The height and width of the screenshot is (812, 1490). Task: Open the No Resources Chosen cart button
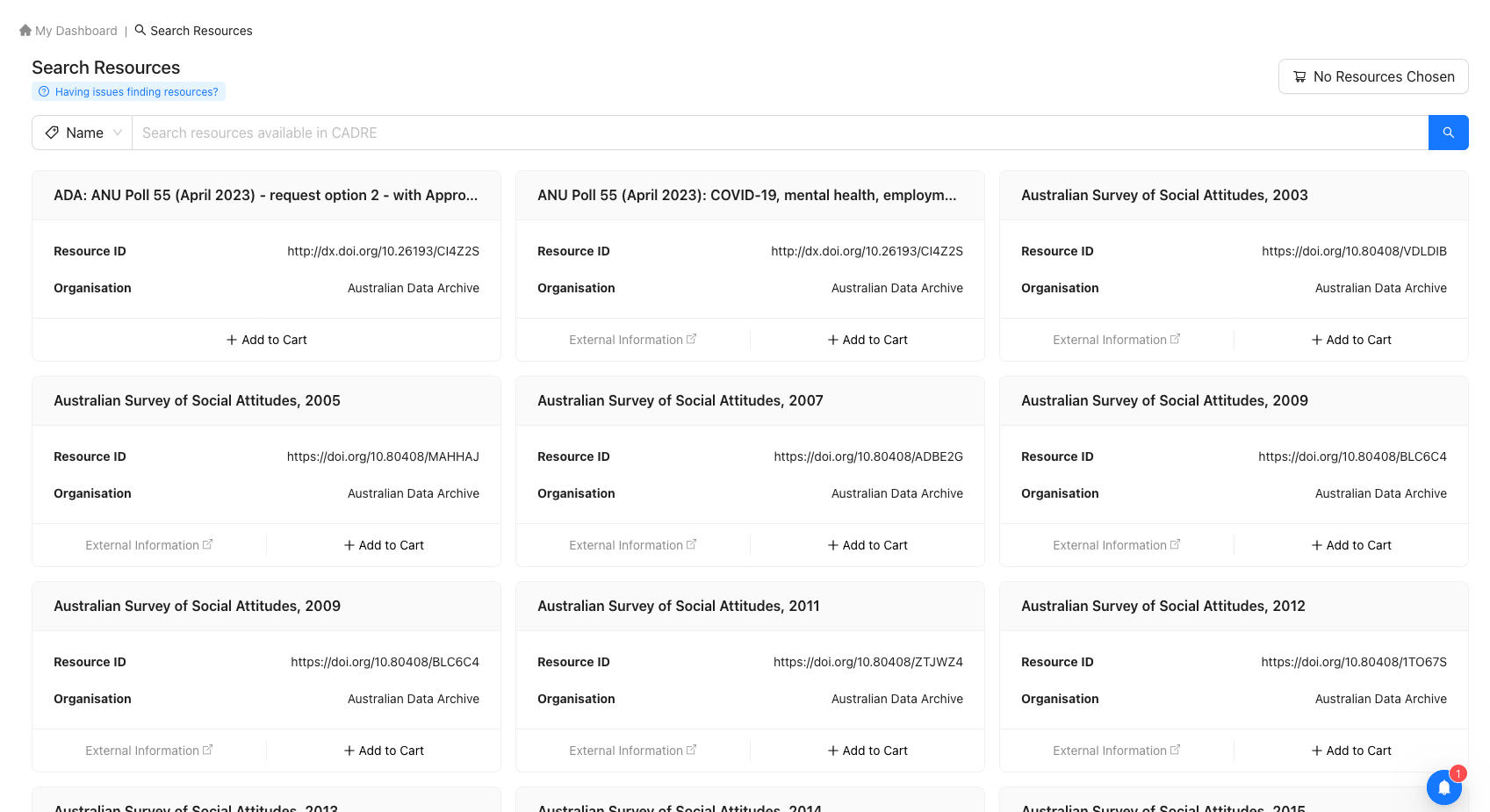pos(1373,76)
